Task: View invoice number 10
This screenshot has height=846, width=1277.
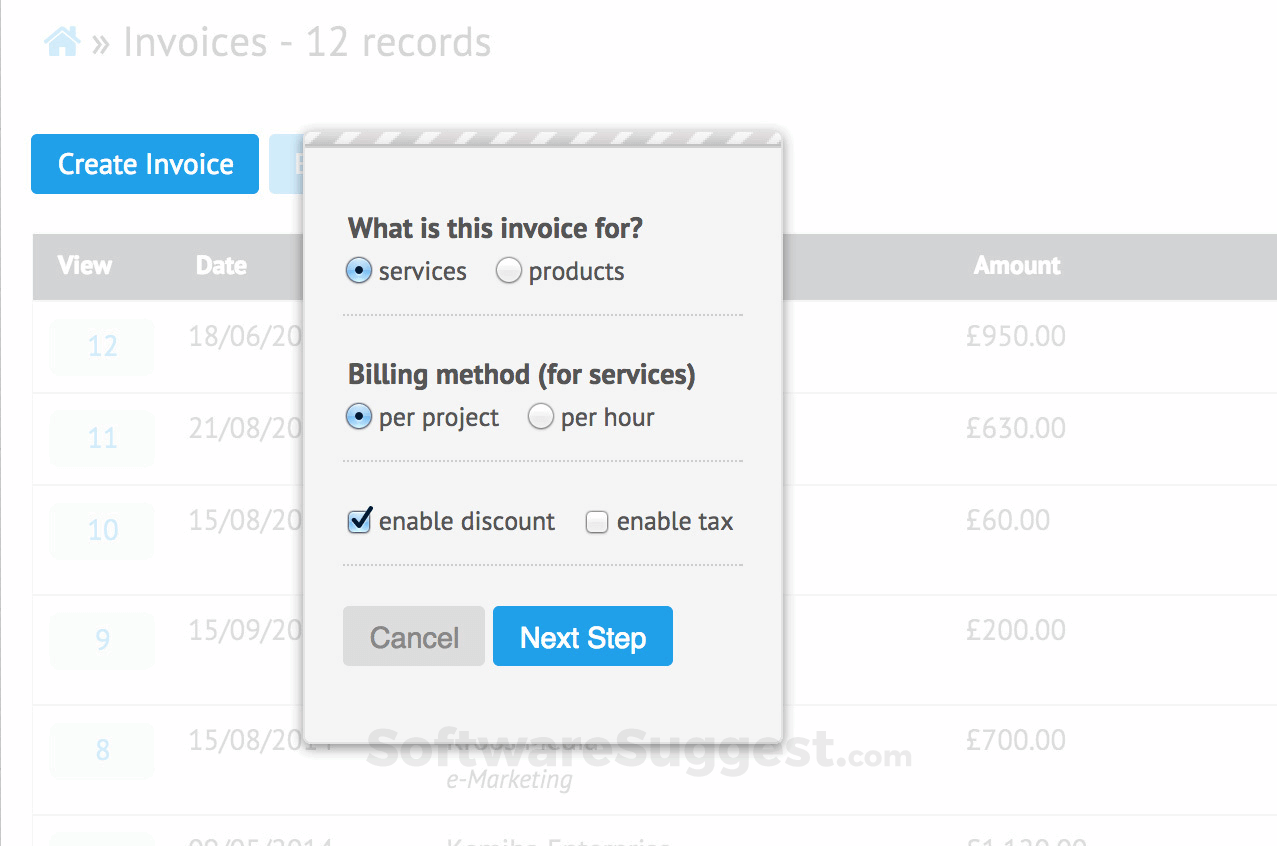Action: pos(103,530)
